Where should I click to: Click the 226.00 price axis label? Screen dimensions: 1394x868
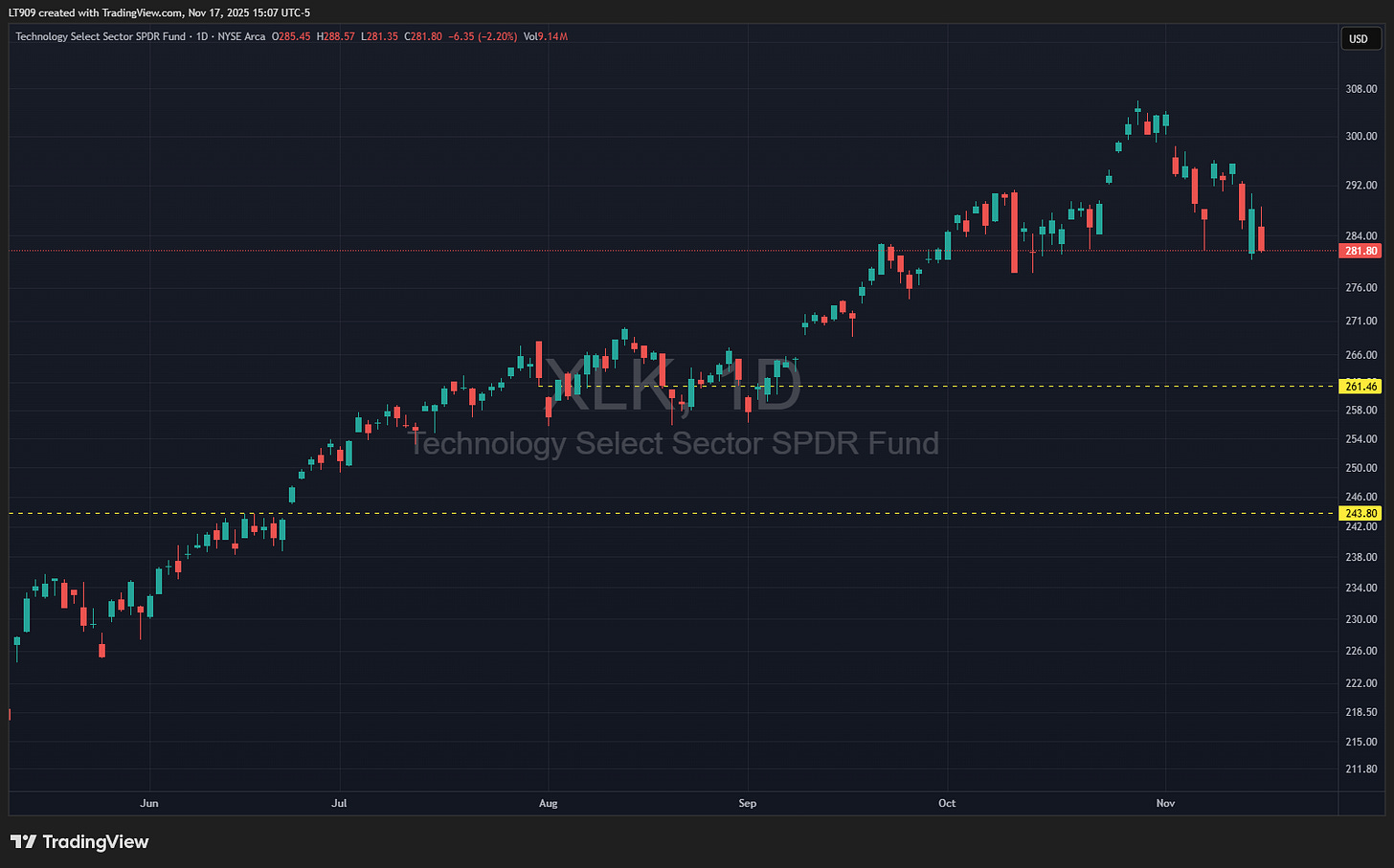(x=1361, y=651)
